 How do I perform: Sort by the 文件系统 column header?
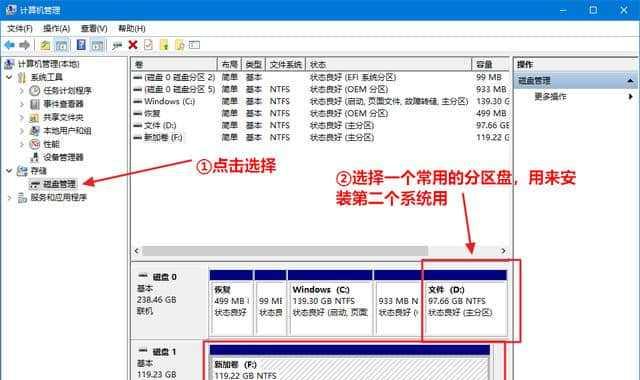pyautogui.click(x=285, y=64)
